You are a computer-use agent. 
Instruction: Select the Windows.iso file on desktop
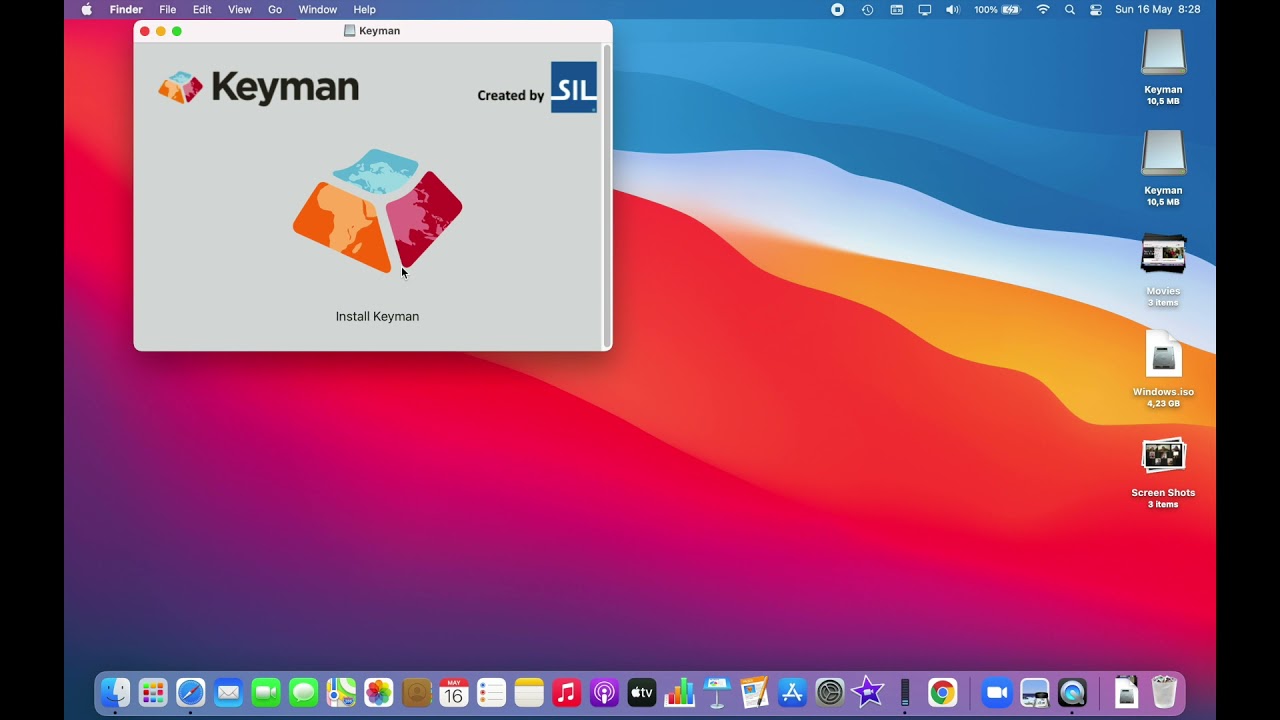[x=1163, y=355]
